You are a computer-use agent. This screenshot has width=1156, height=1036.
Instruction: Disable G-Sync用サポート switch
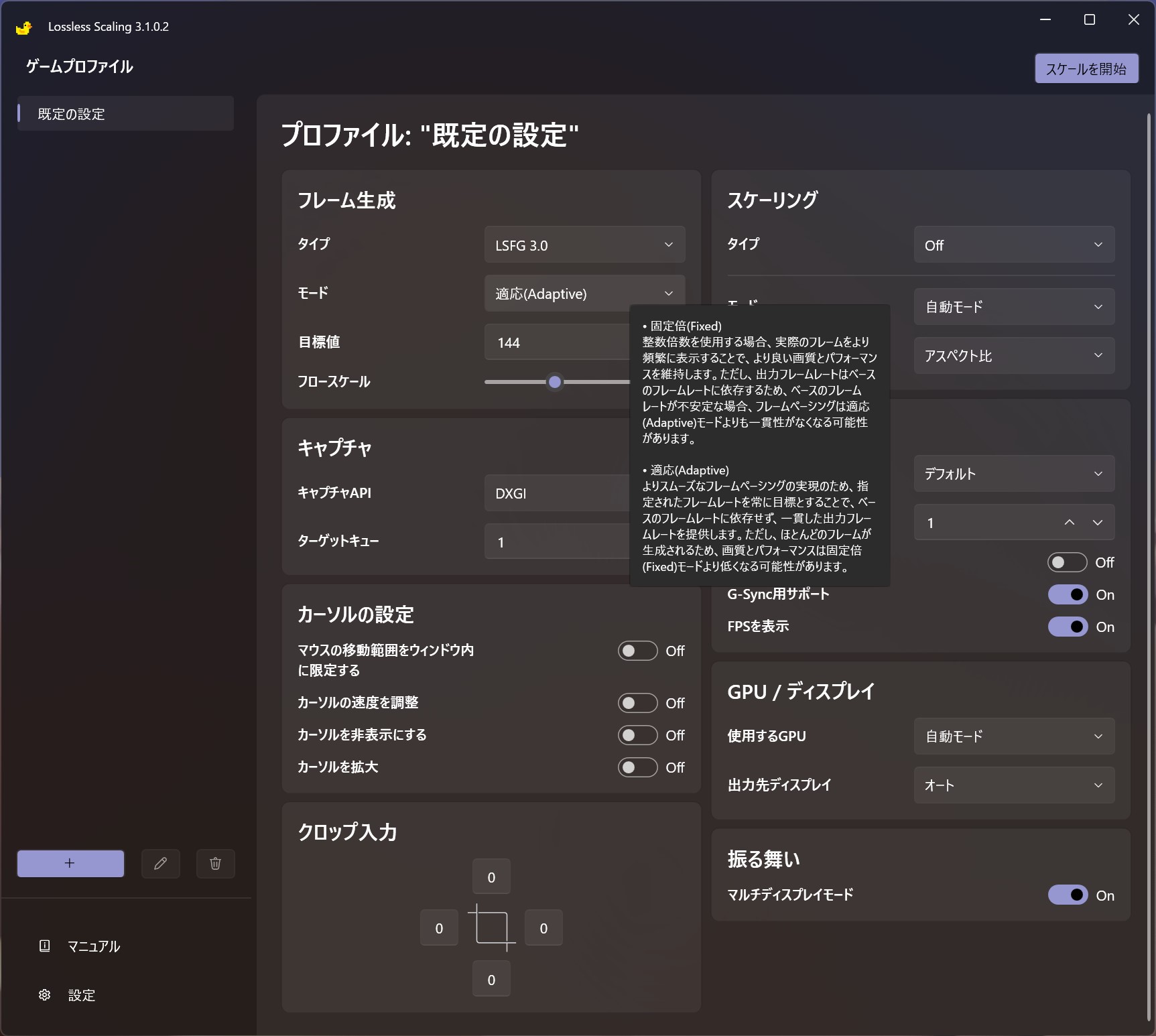[1068, 594]
